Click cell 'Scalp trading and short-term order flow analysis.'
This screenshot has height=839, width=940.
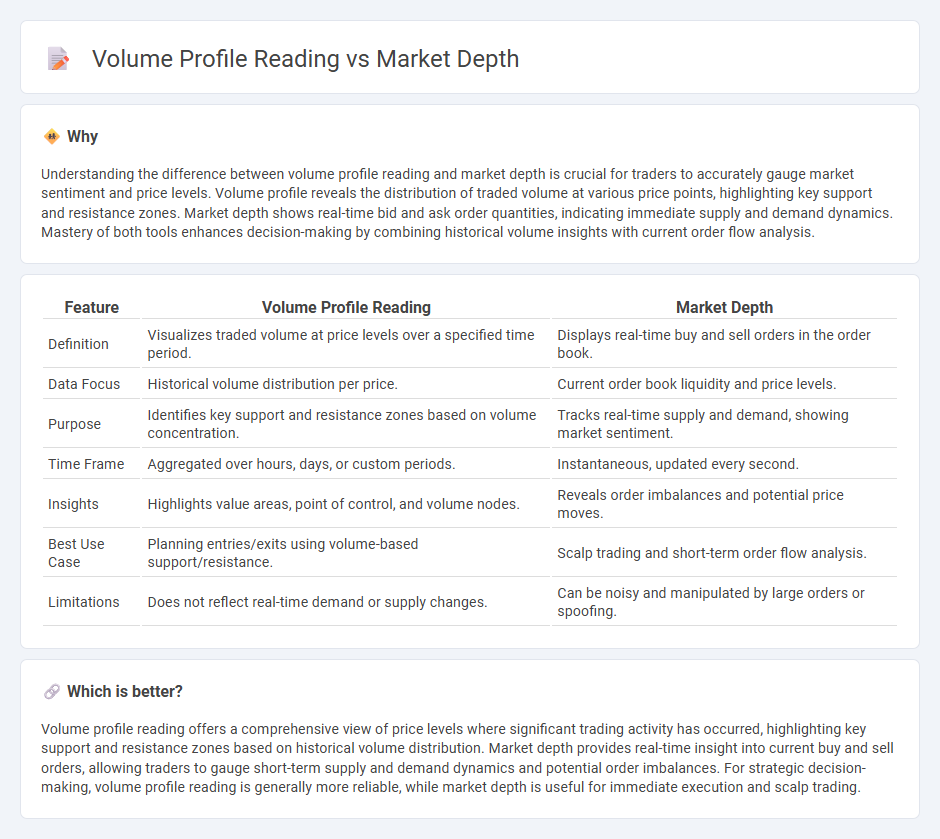724,553
